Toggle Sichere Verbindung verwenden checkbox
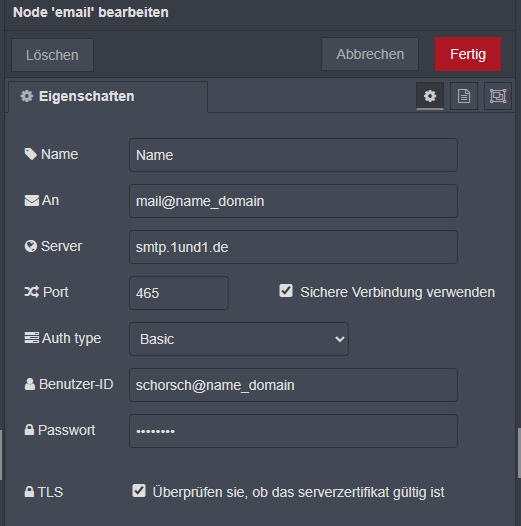Screen dimensions: 521x526 [286, 291]
